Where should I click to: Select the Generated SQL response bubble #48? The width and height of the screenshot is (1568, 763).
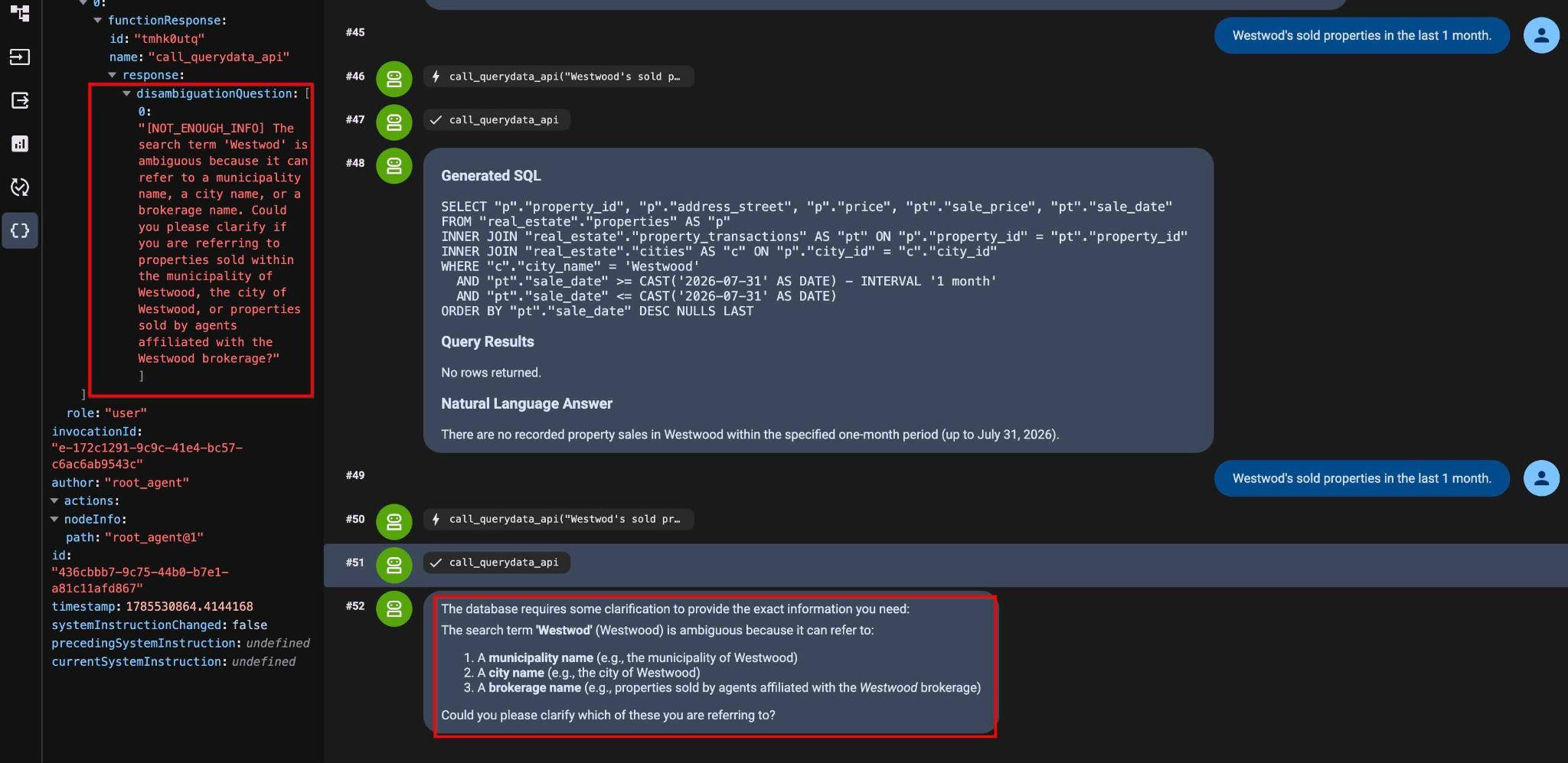(818, 300)
